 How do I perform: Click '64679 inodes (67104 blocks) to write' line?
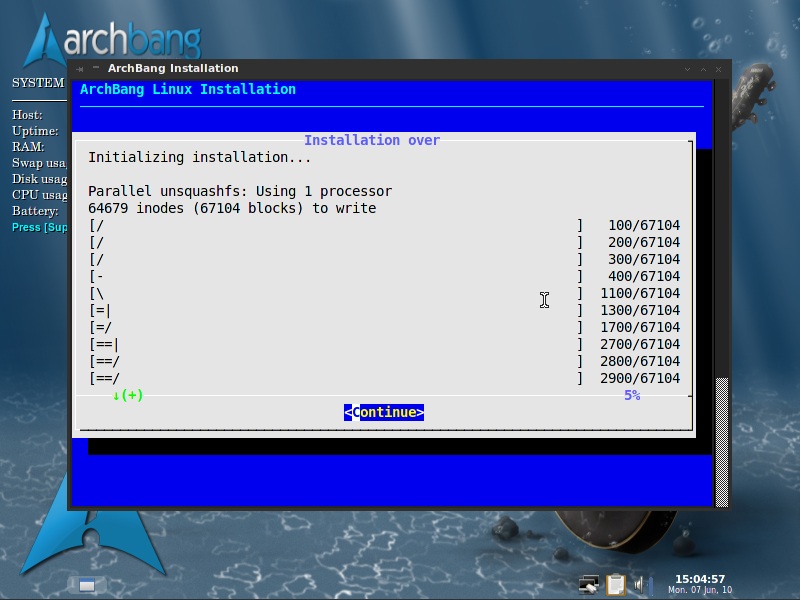[232, 208]
